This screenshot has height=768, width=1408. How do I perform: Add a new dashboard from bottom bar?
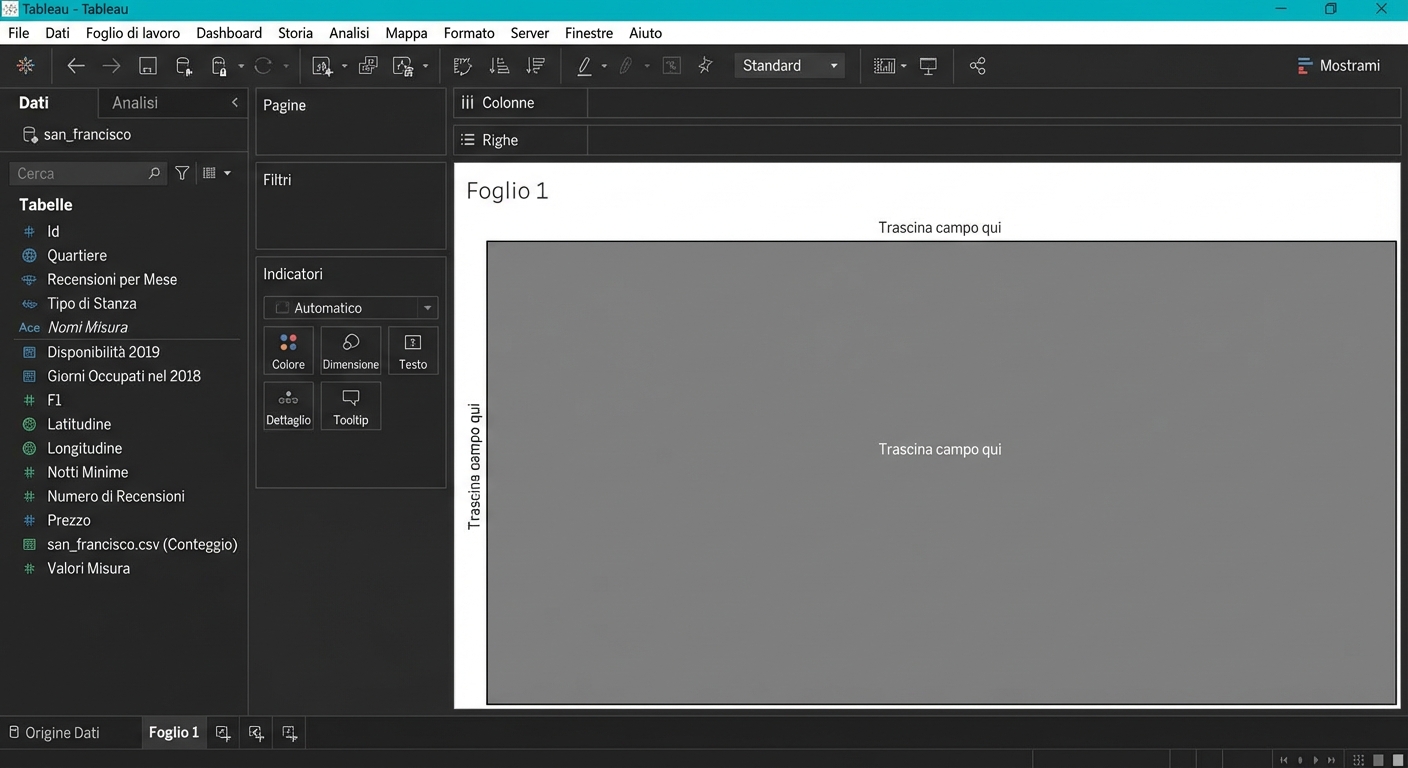256,733
